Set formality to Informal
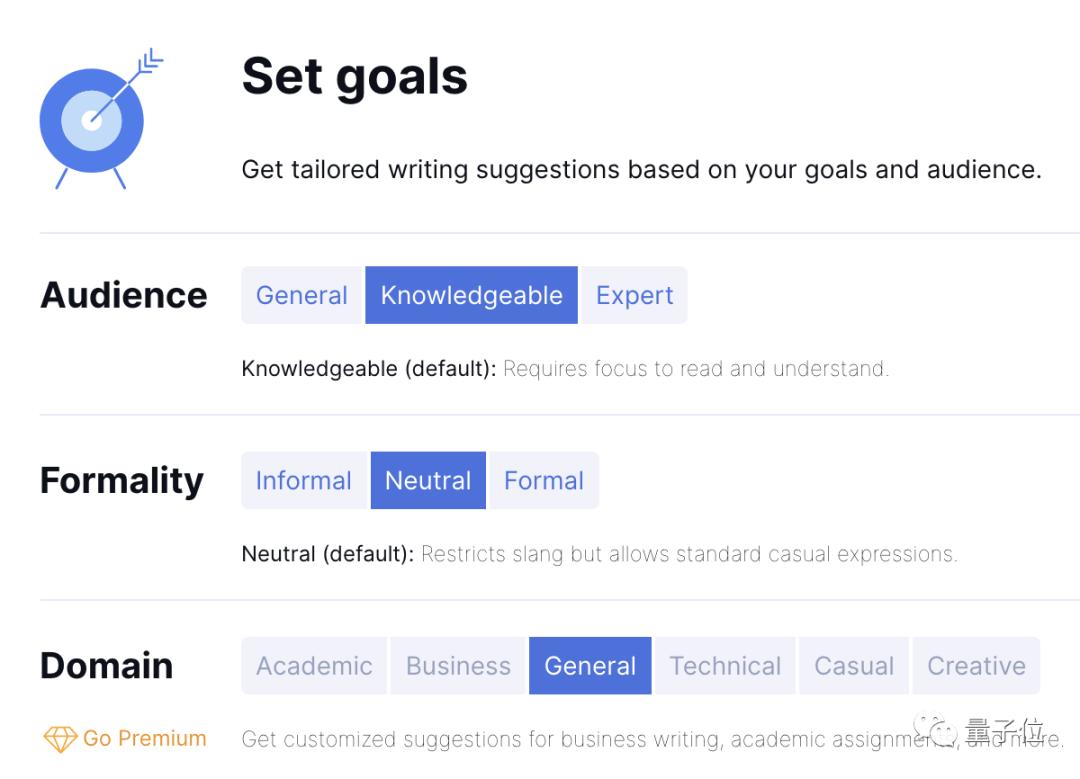Image resolution: width=1080 pixels, height=779 pixels. point(304,480)
